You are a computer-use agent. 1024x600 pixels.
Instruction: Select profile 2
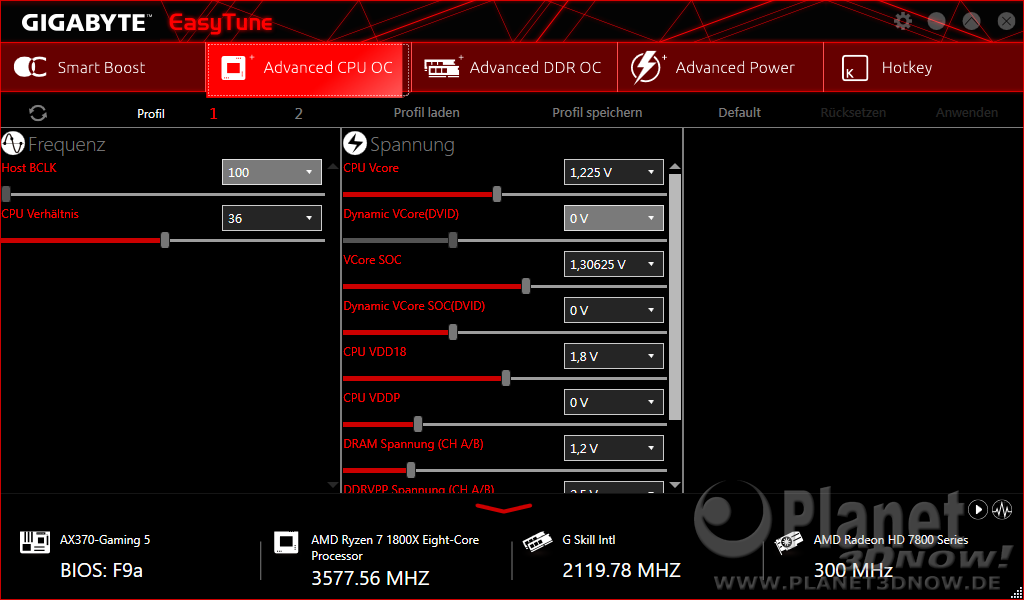click(x=298, y=114)
